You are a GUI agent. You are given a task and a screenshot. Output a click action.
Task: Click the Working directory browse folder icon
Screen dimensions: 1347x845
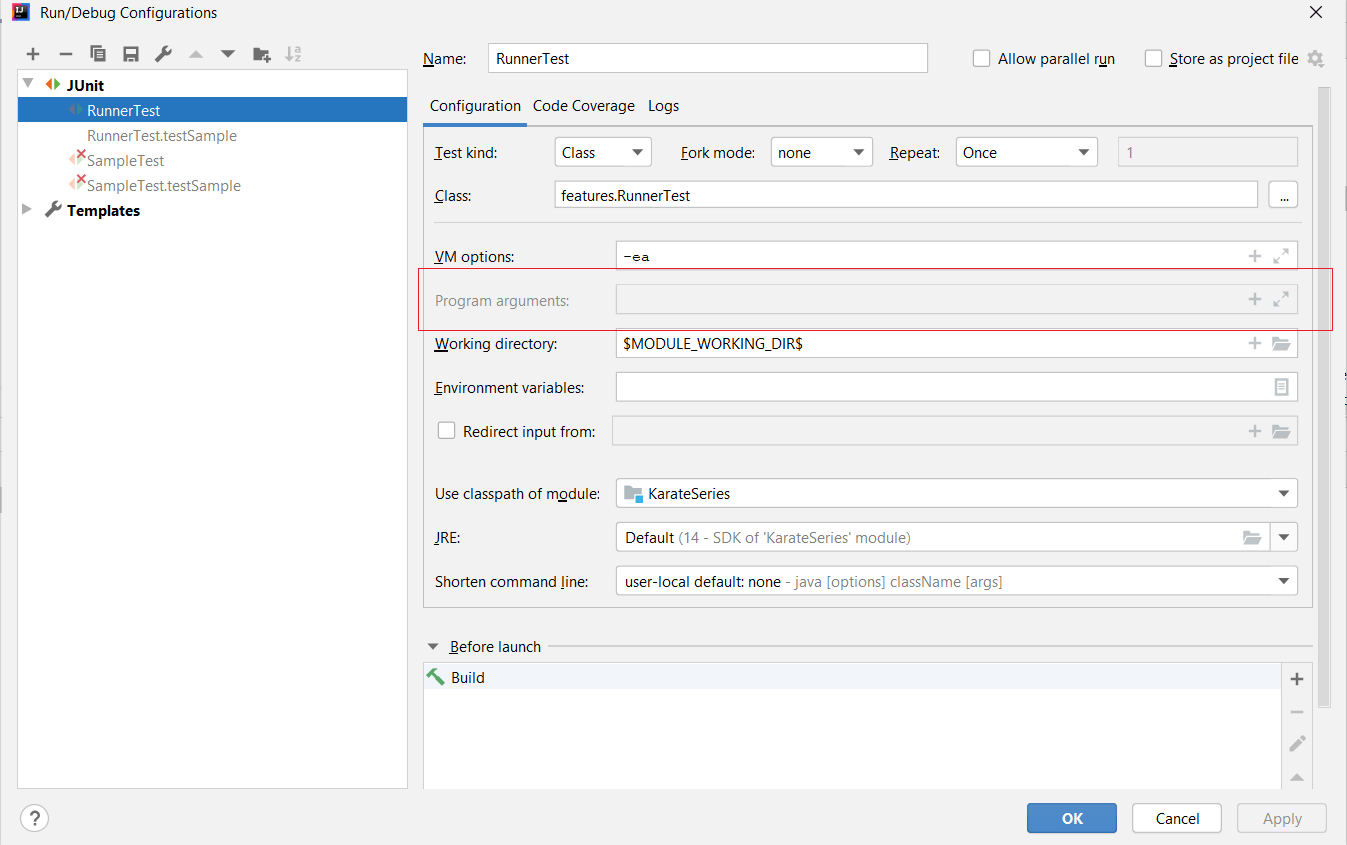point(1281,344)
